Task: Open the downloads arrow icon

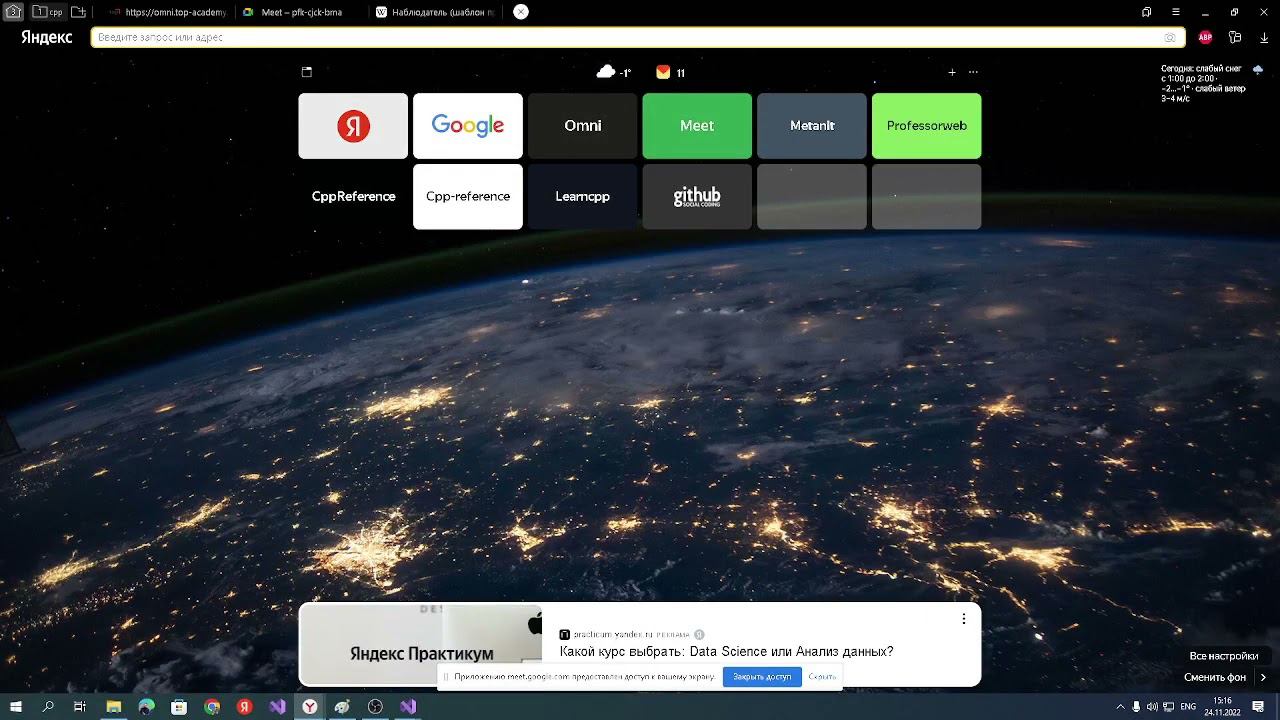Action: (1264, 37)
